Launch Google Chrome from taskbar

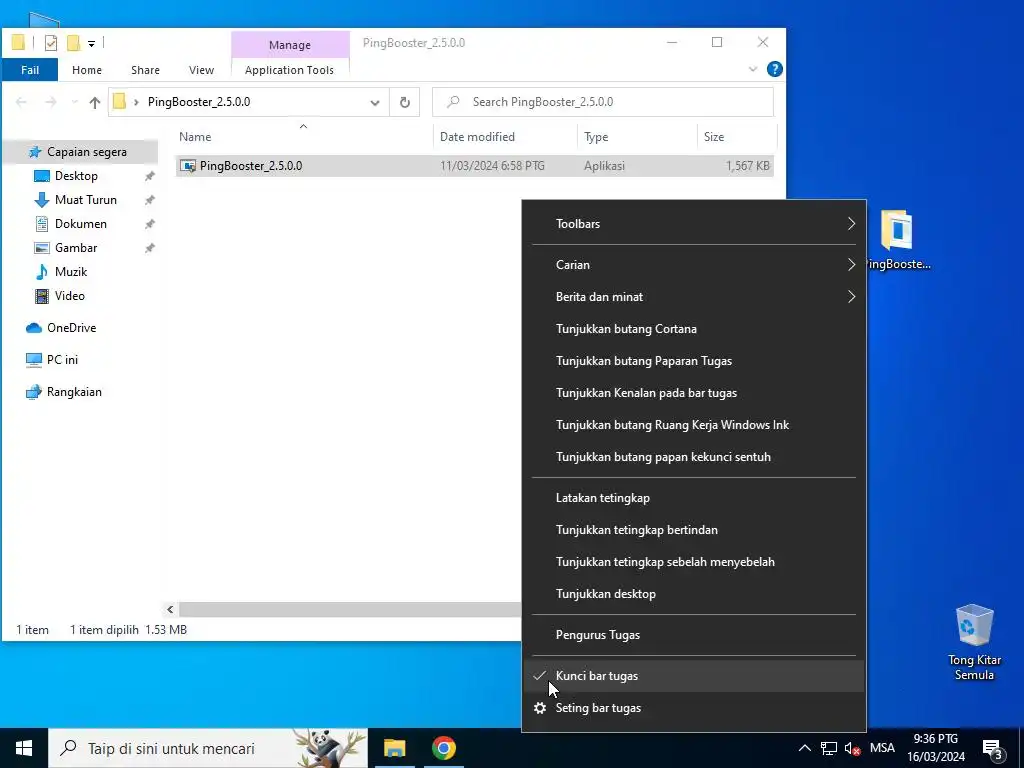click(x=443, y=748)
